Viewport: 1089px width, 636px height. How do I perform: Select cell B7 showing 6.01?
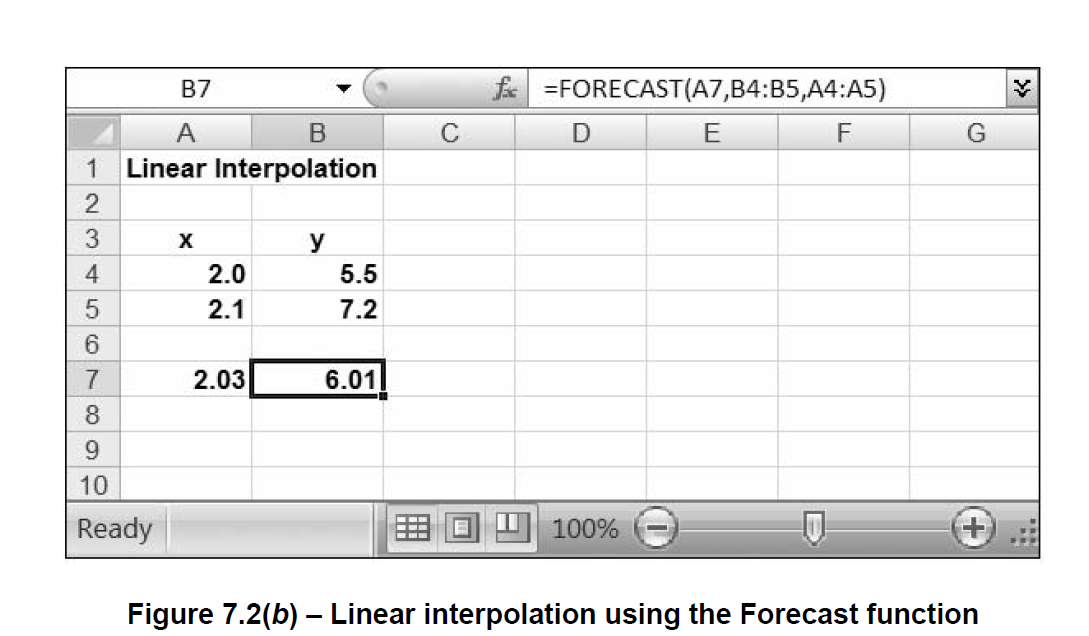pos(317,378)
